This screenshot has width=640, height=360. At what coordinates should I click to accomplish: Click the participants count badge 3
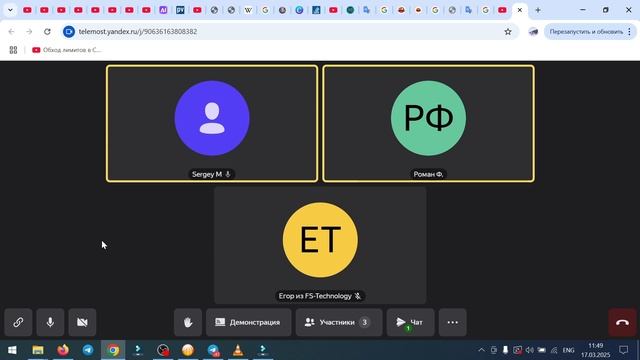364,322
